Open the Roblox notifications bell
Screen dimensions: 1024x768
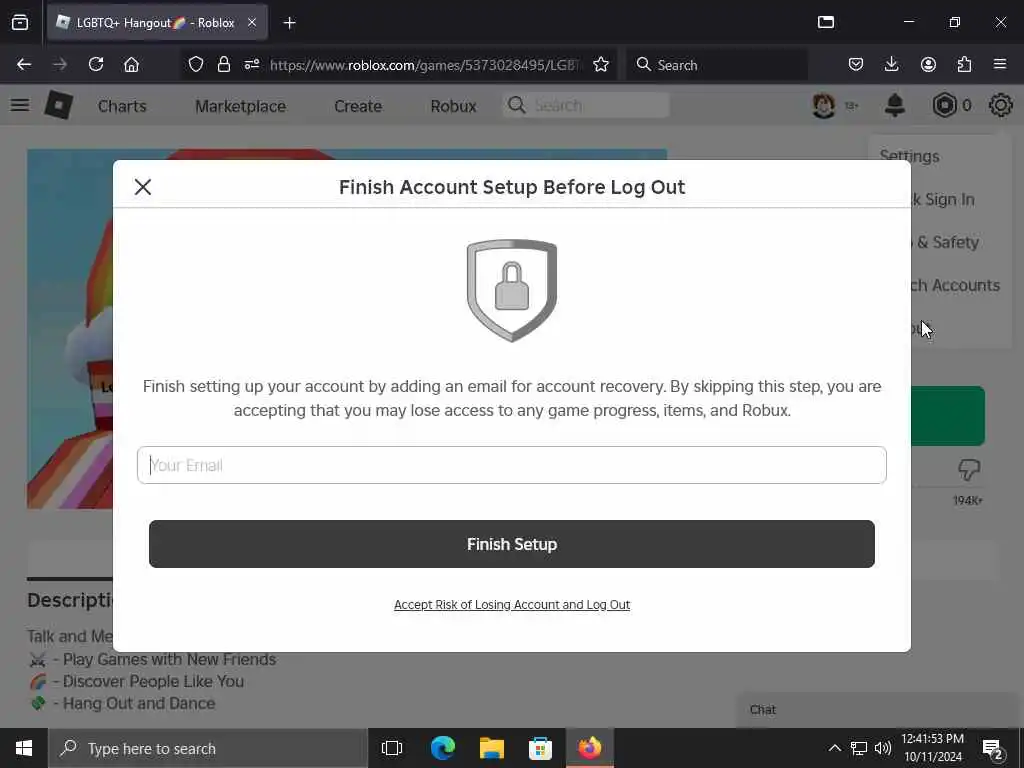coord(895,105)
